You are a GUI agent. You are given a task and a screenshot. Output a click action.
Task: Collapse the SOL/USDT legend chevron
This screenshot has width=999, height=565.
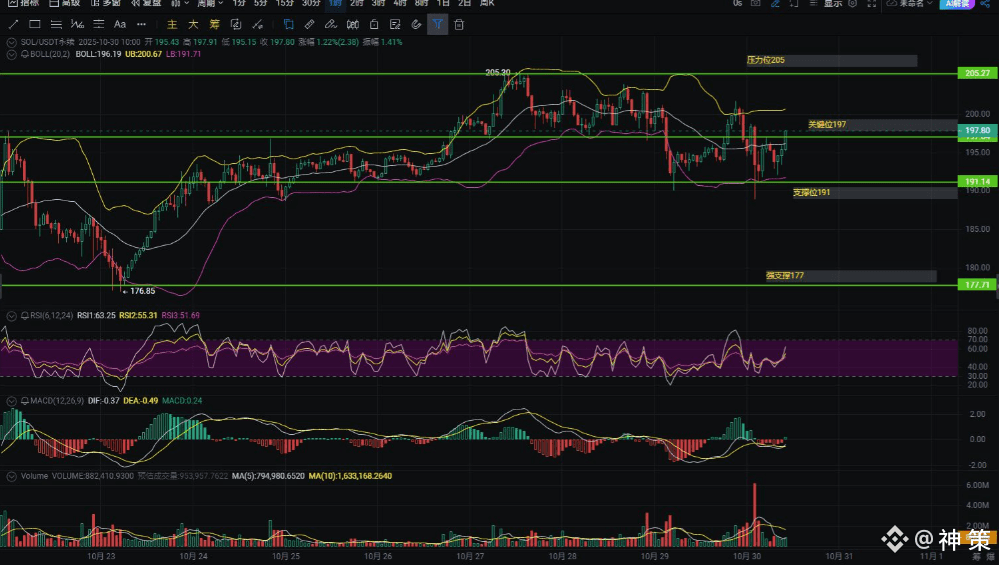click(x=12, y=42)
